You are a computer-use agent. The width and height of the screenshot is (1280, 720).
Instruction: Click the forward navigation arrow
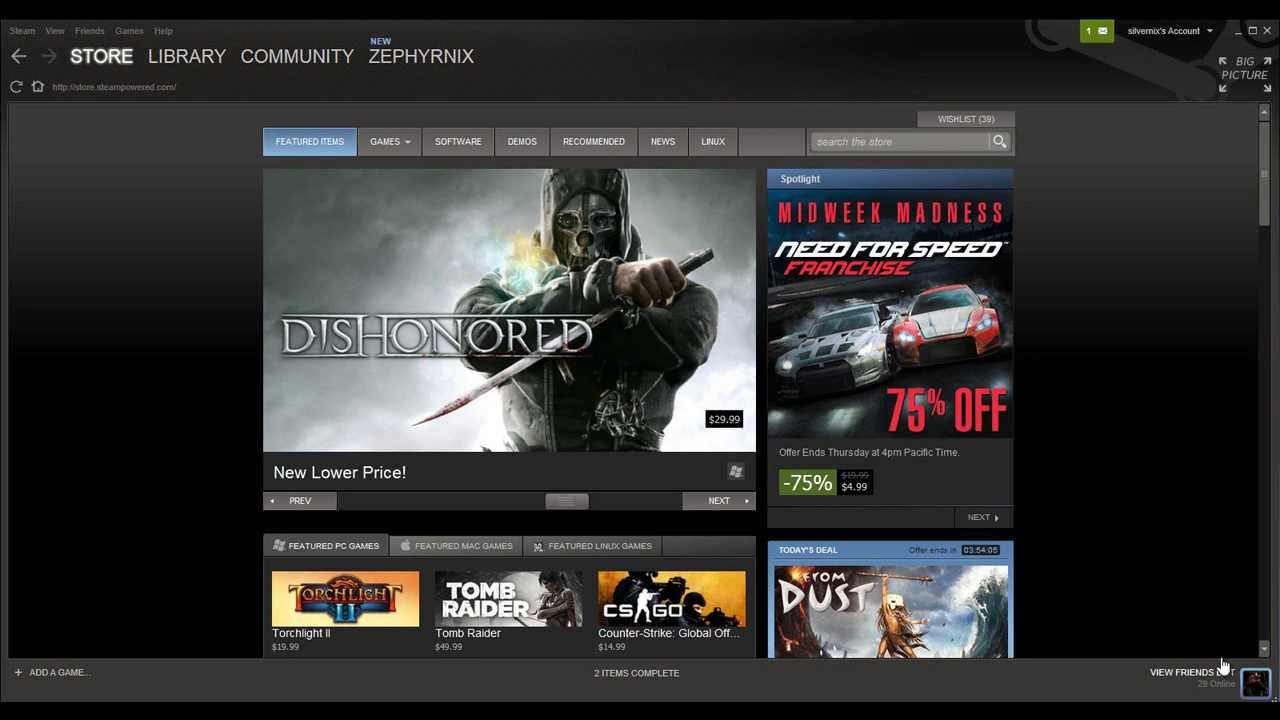48,57
